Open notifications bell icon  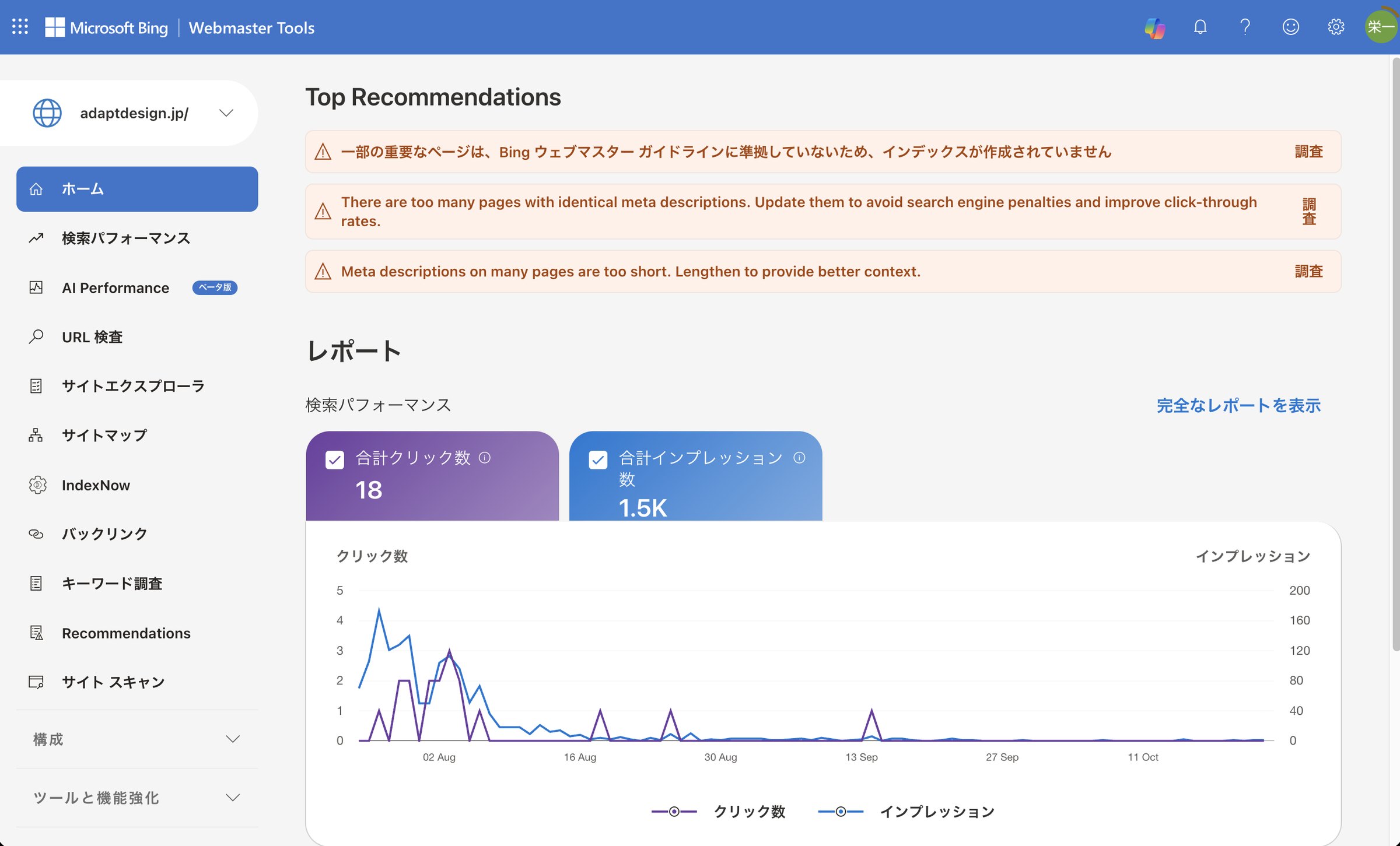pos(1200,27)
